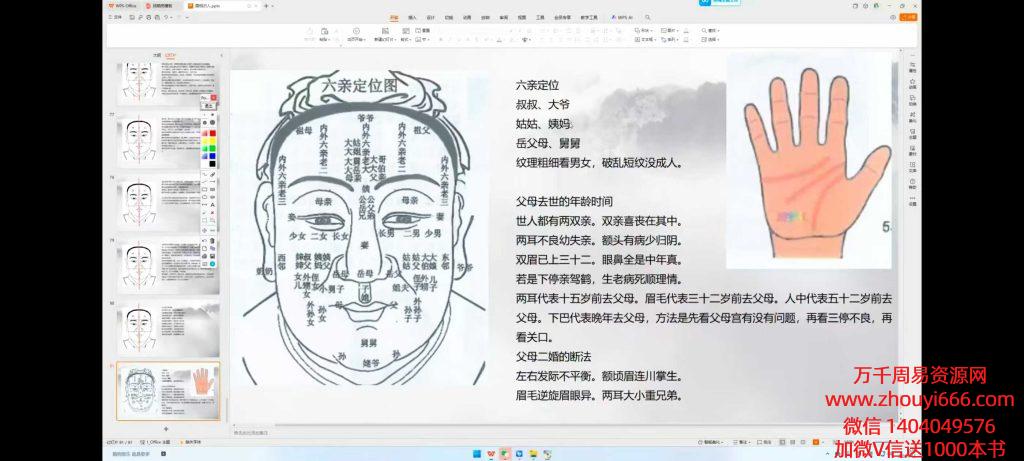Switch slide panel to 大纲 outline view
Viewport: 1024px width, 461px height.
(156, 56)
